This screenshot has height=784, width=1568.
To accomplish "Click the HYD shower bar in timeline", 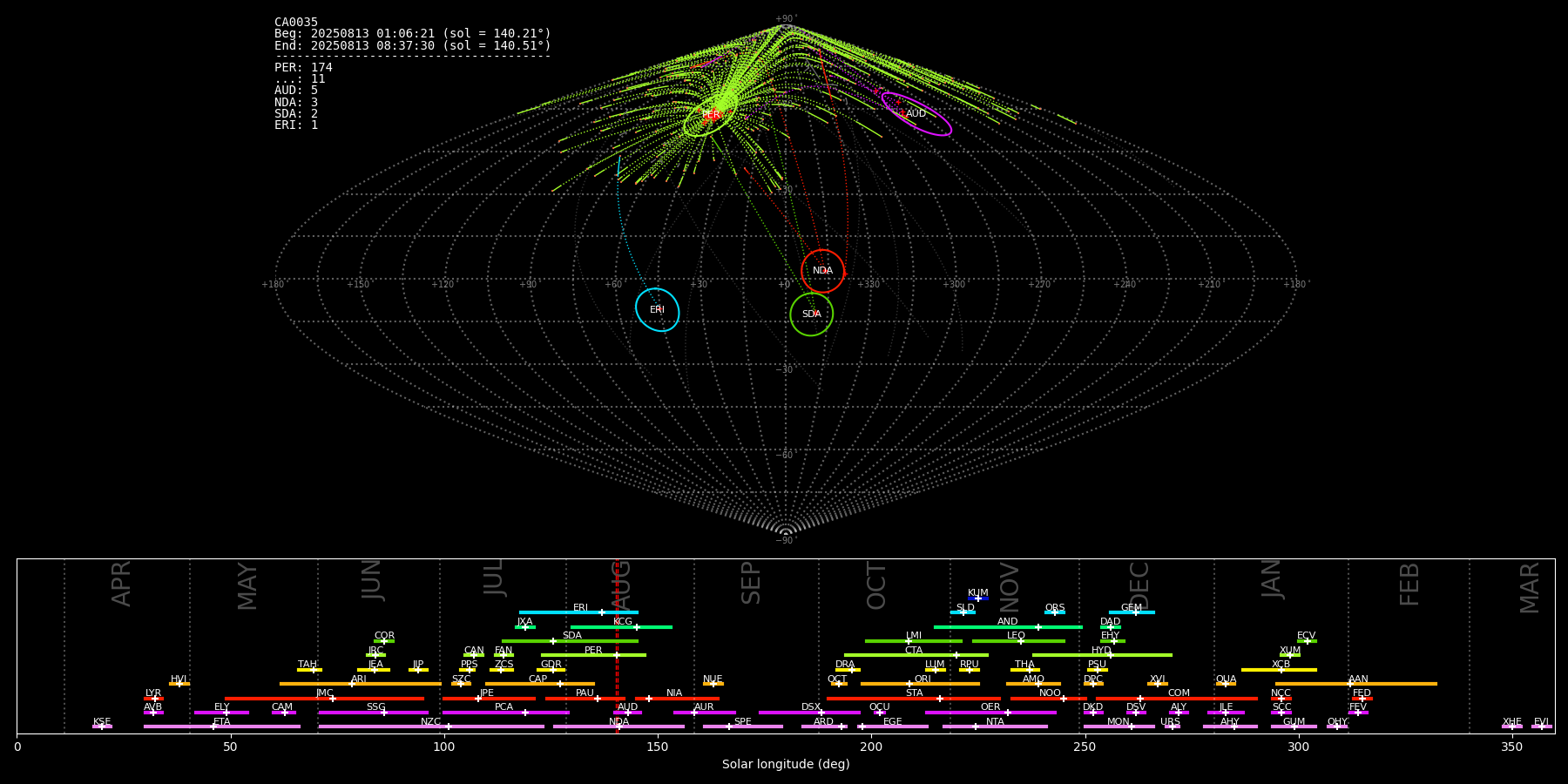I will click(1102, 655).
